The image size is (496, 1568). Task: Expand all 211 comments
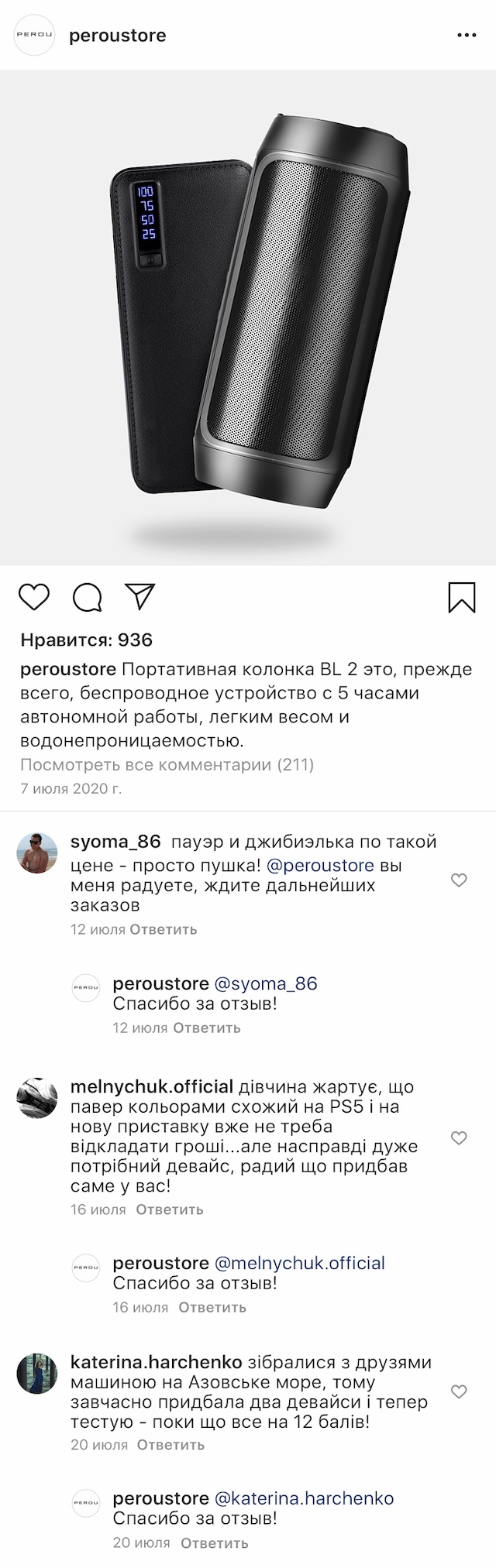click(x=167, y=765)
